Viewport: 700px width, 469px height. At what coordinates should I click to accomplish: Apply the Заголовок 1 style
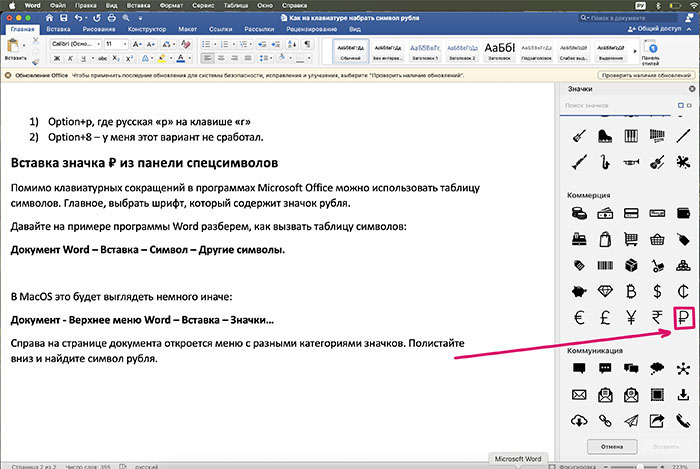(x=425, y=51)
